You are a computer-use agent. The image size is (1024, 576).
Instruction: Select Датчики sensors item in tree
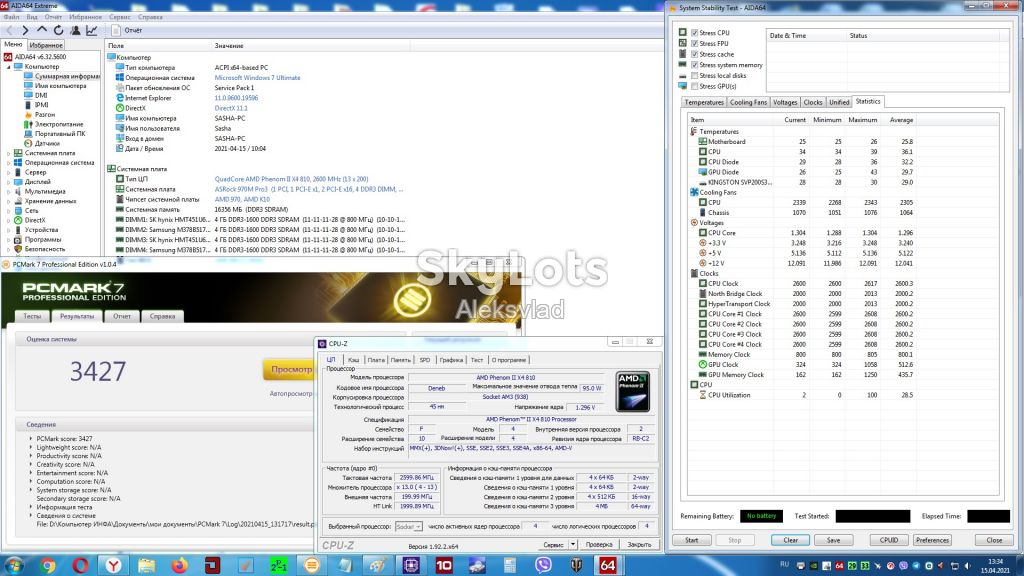(x=47, y=143)
